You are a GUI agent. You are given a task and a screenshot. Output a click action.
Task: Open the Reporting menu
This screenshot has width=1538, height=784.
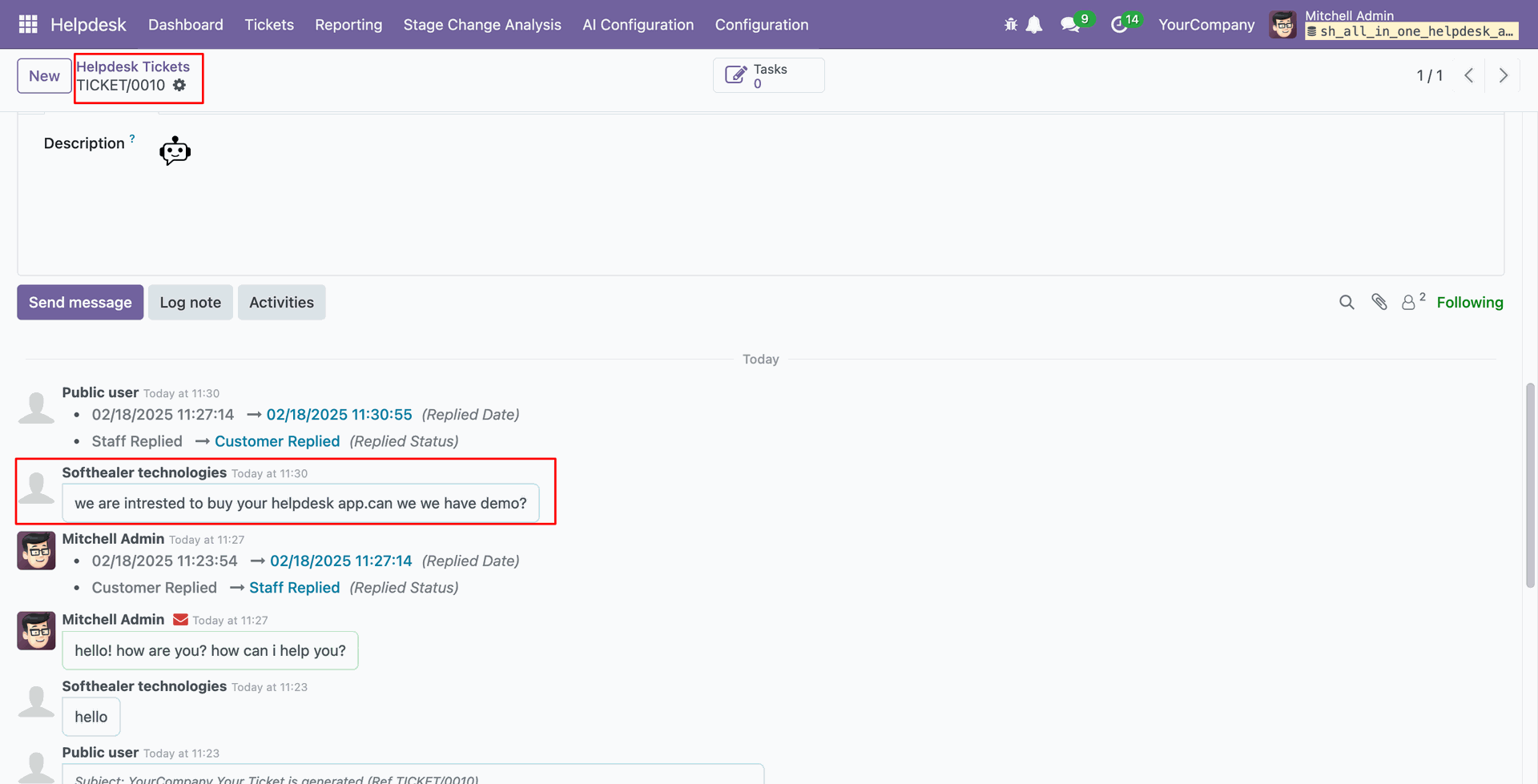[x=348, y=25]
